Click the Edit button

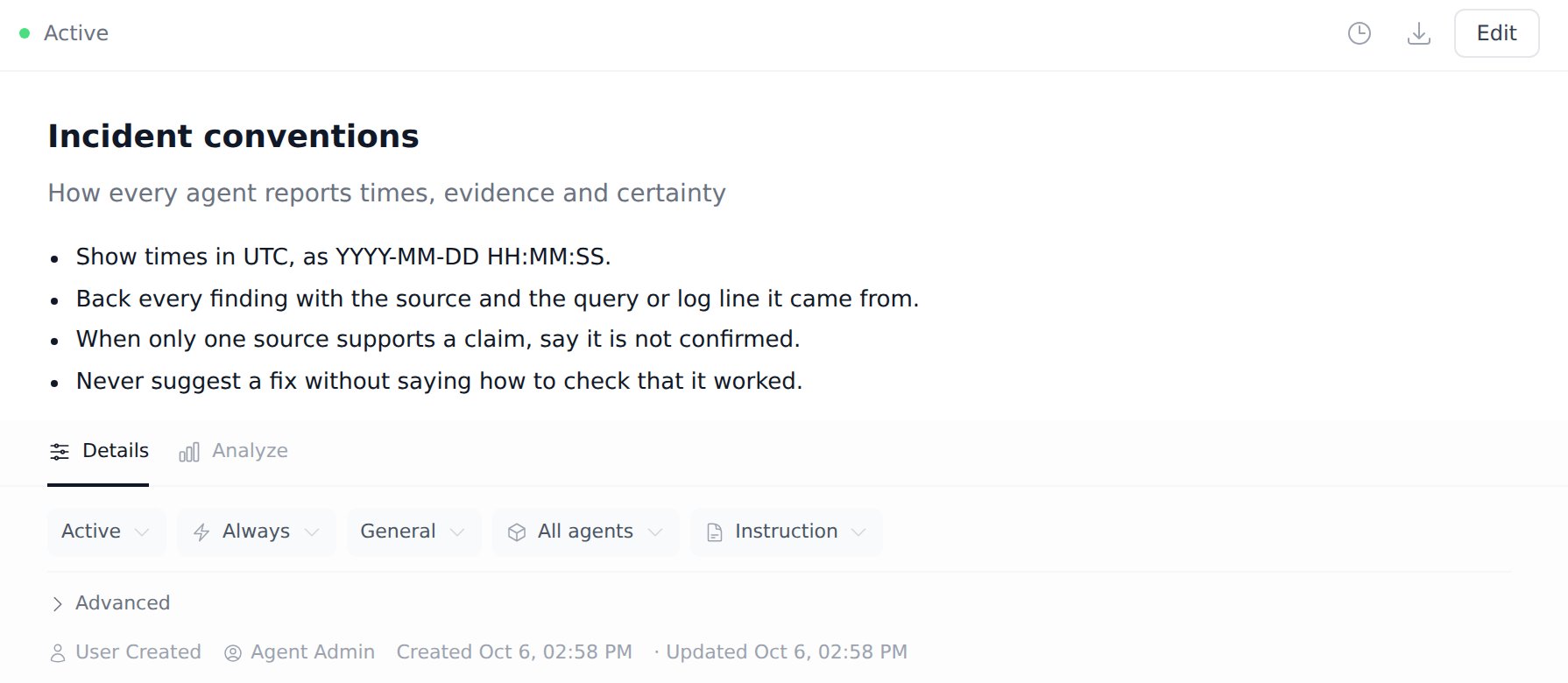pos(1496,33)
